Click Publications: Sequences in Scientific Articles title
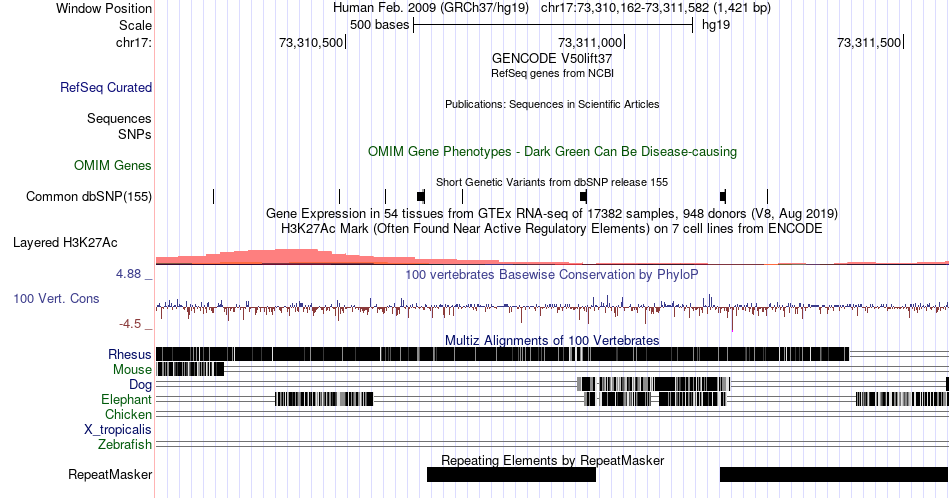 click(x=552, y=104)
